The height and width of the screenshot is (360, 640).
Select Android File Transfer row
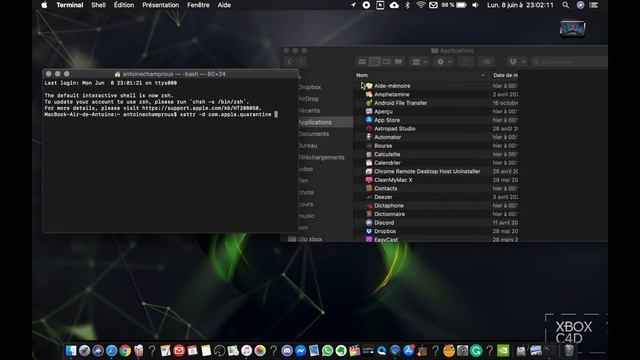pos(436,103)
